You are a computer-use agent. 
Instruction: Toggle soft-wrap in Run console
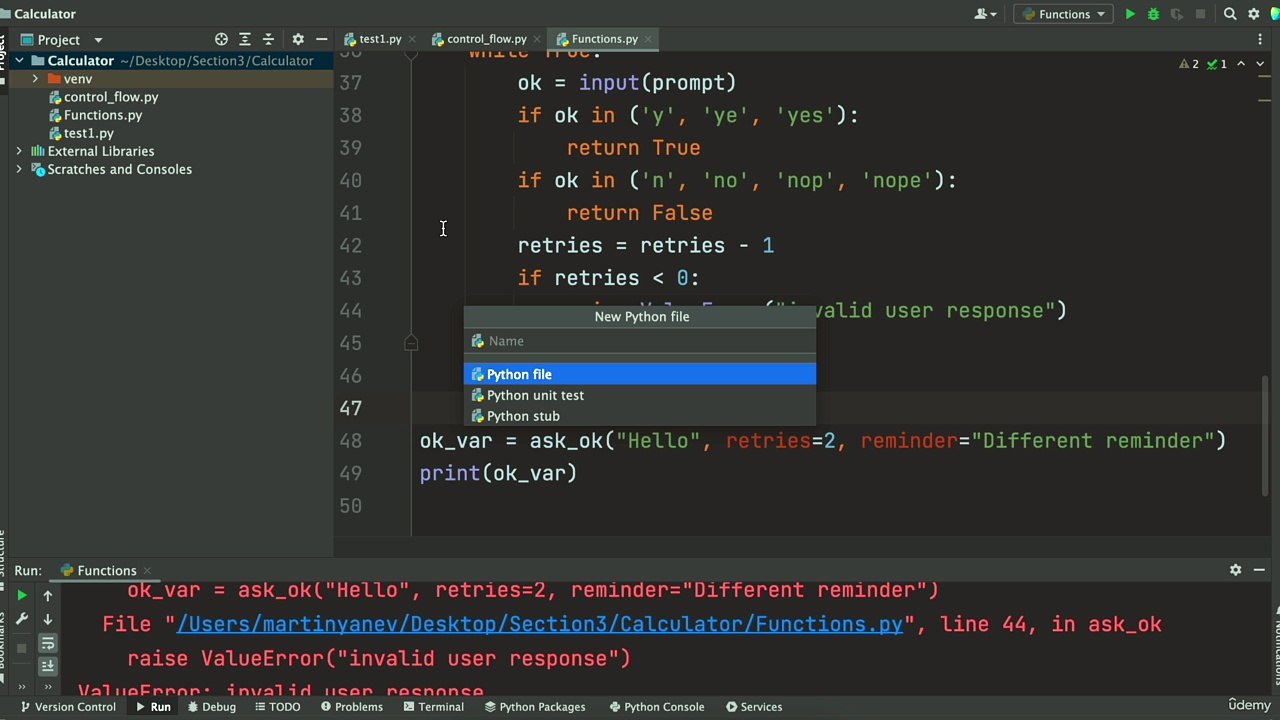point(47,644)
